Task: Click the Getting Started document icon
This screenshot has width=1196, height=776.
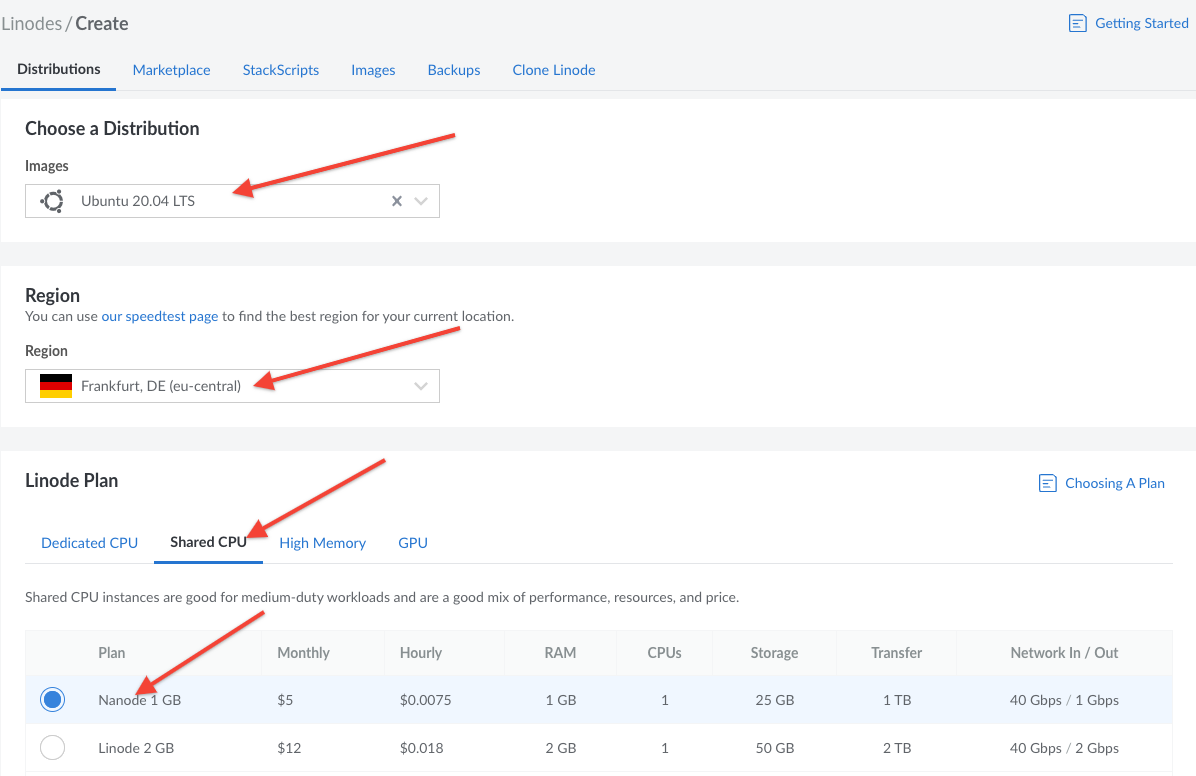Action: point(1077,23)
